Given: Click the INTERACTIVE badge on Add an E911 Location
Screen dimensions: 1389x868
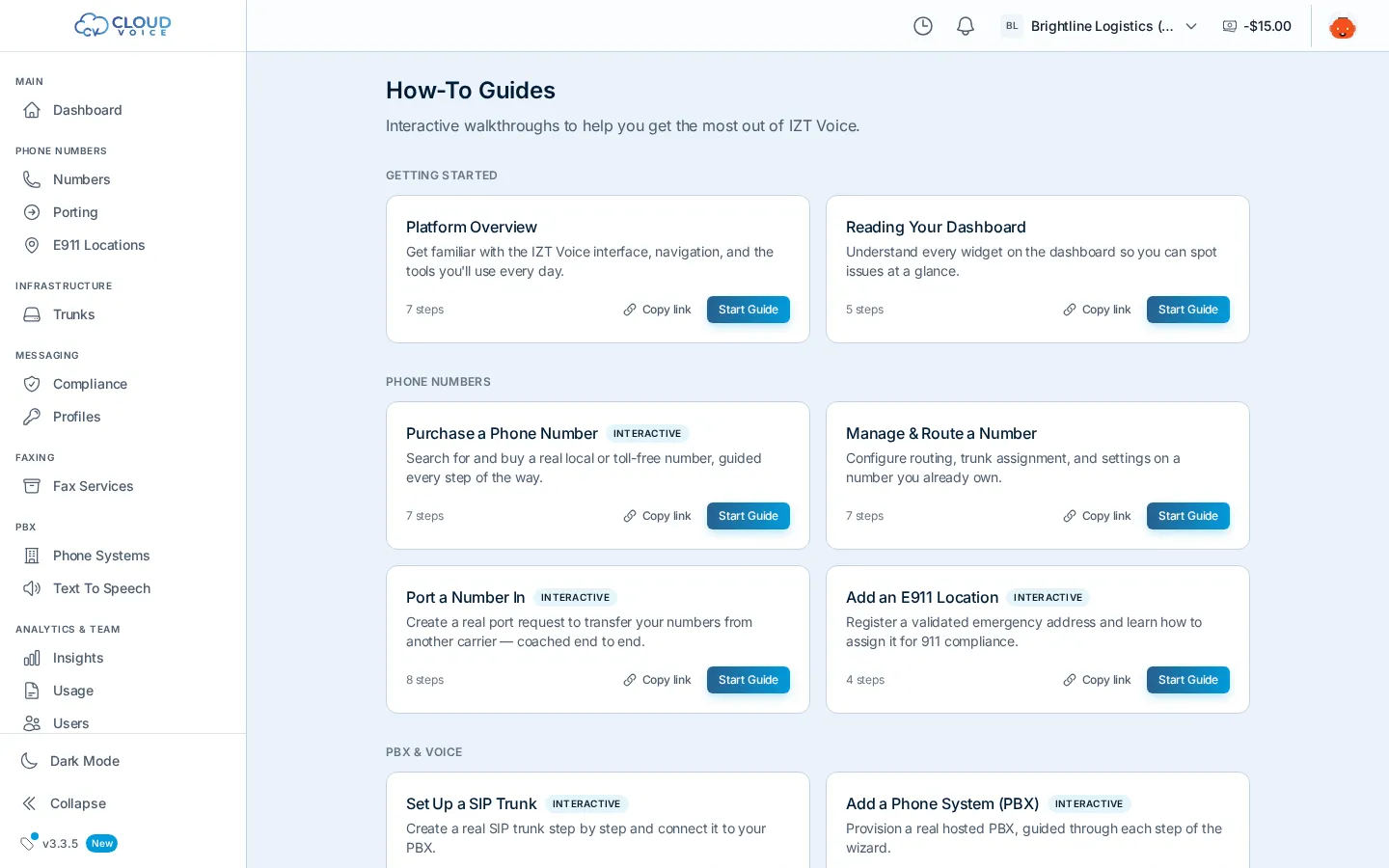Looking at the screenshot, I should [1048, 598].
